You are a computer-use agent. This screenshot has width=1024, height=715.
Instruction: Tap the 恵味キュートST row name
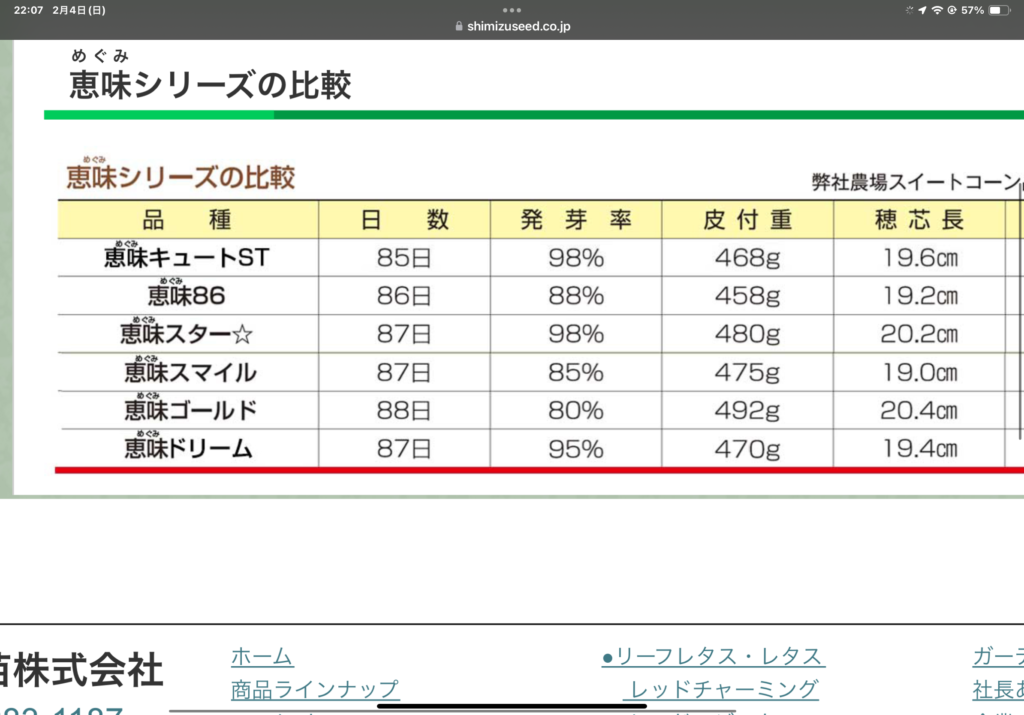(x=187, y=258)
